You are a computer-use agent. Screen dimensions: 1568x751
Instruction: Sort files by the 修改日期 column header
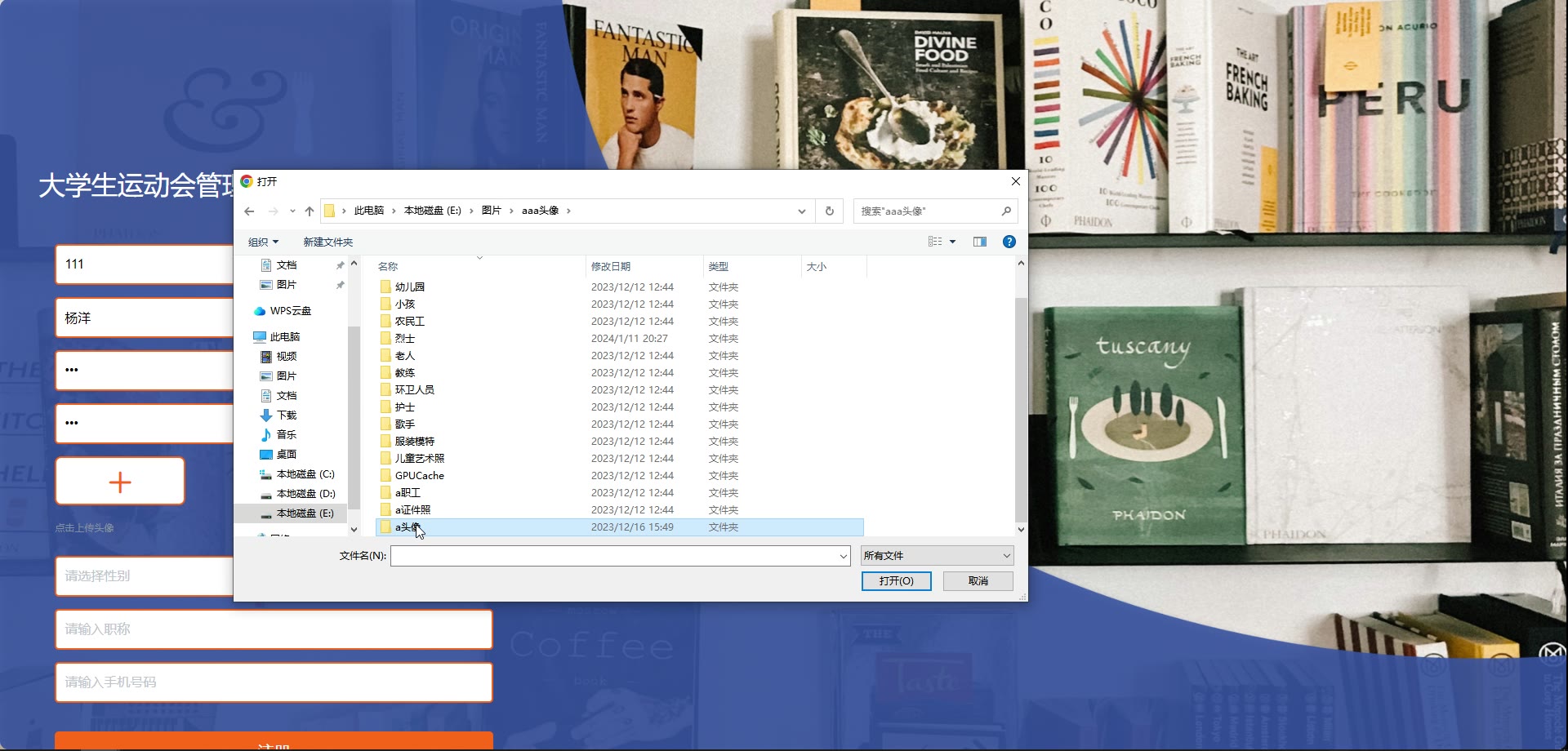[611, 267]
